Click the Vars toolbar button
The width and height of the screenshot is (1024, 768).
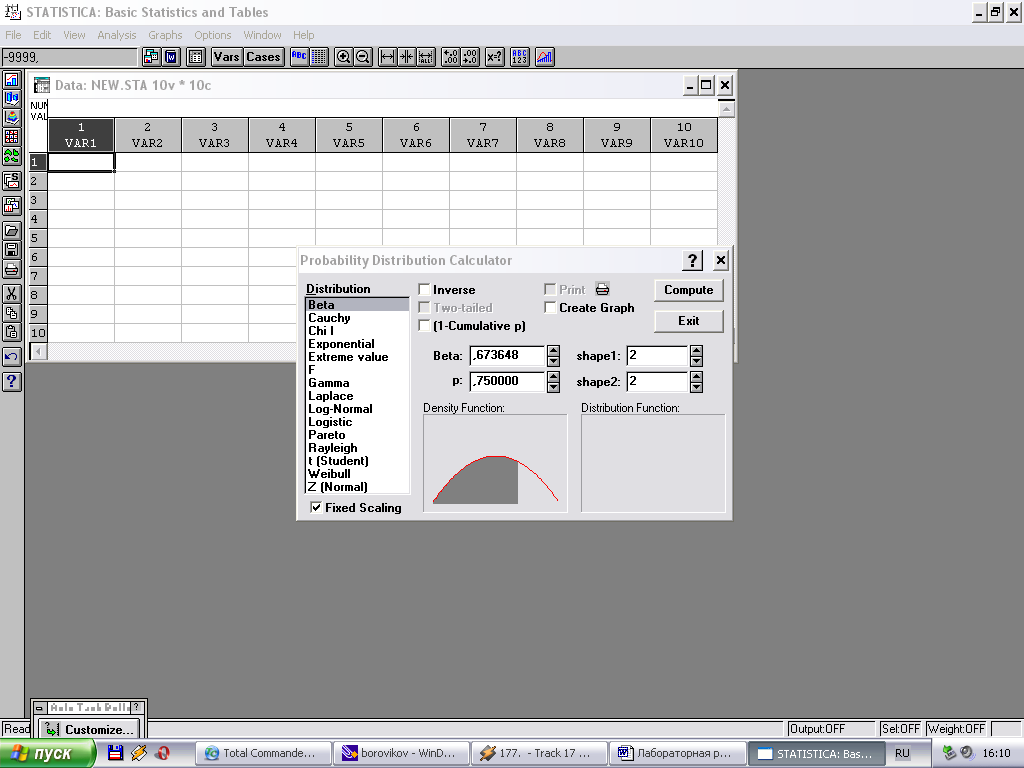(227, 57)
